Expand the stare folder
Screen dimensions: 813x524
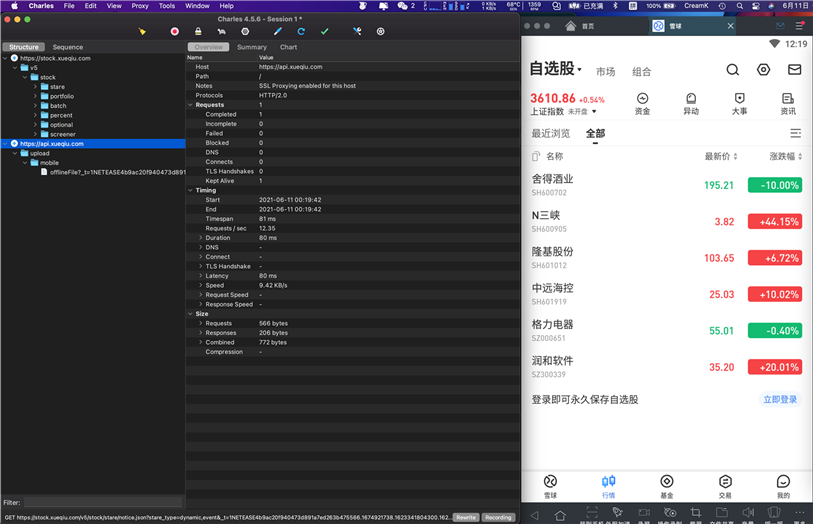pos(35,87)
